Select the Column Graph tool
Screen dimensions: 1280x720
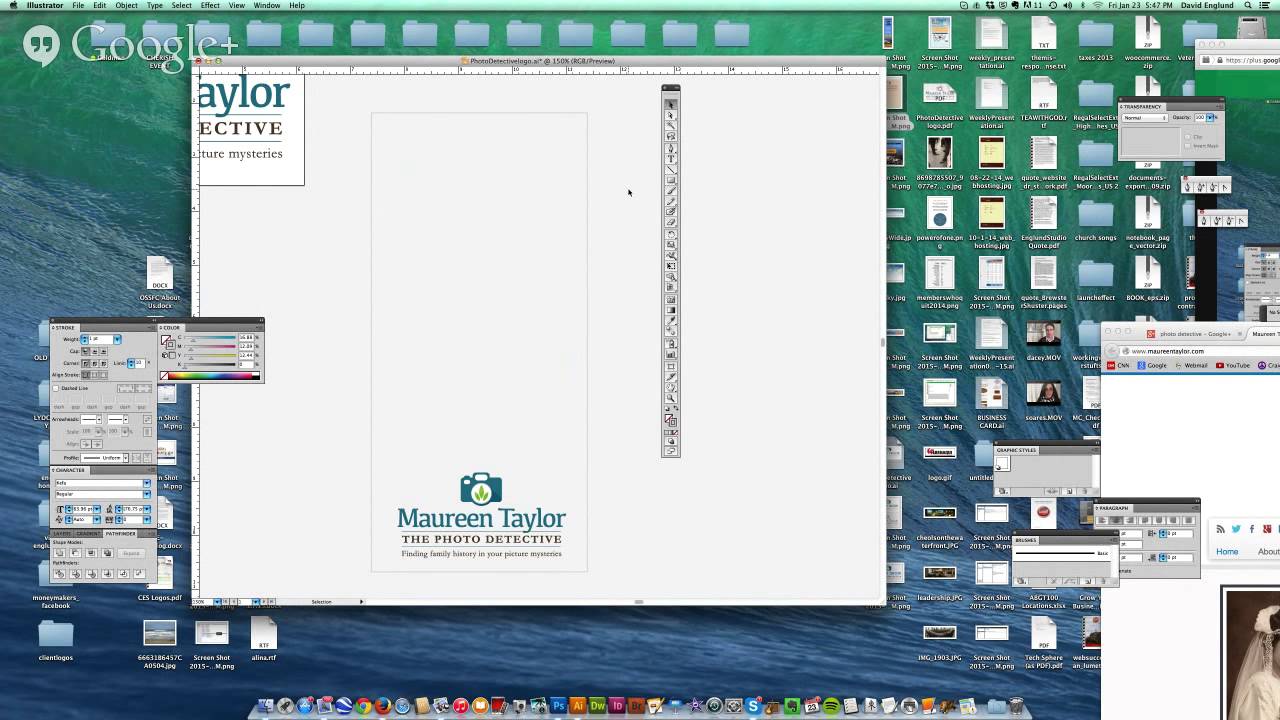tap(671, 355)
